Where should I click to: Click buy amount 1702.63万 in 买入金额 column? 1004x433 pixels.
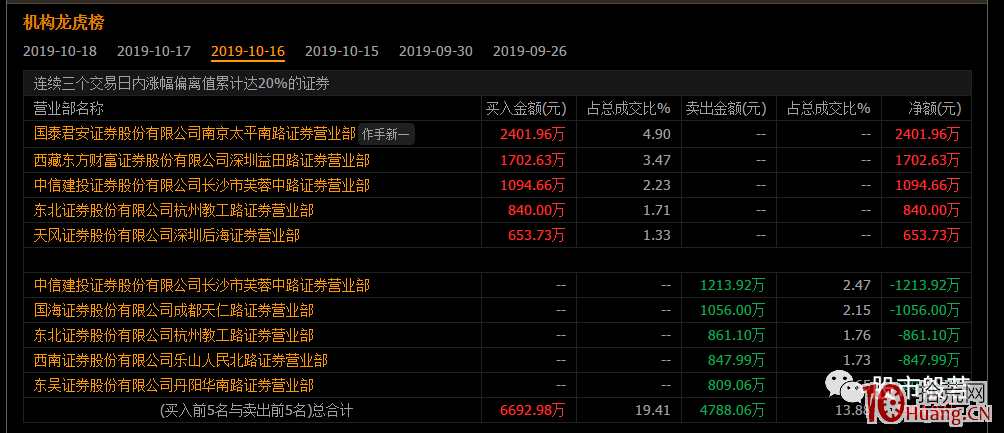pos(533,160)
